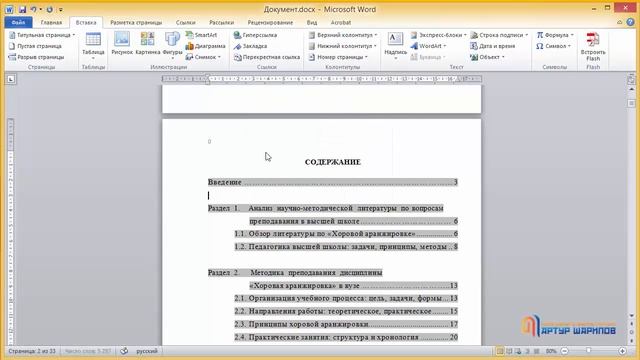Open the Картинка clip art tool
Image resolution: width=640 pixels, height=360 pixels.
147,44
